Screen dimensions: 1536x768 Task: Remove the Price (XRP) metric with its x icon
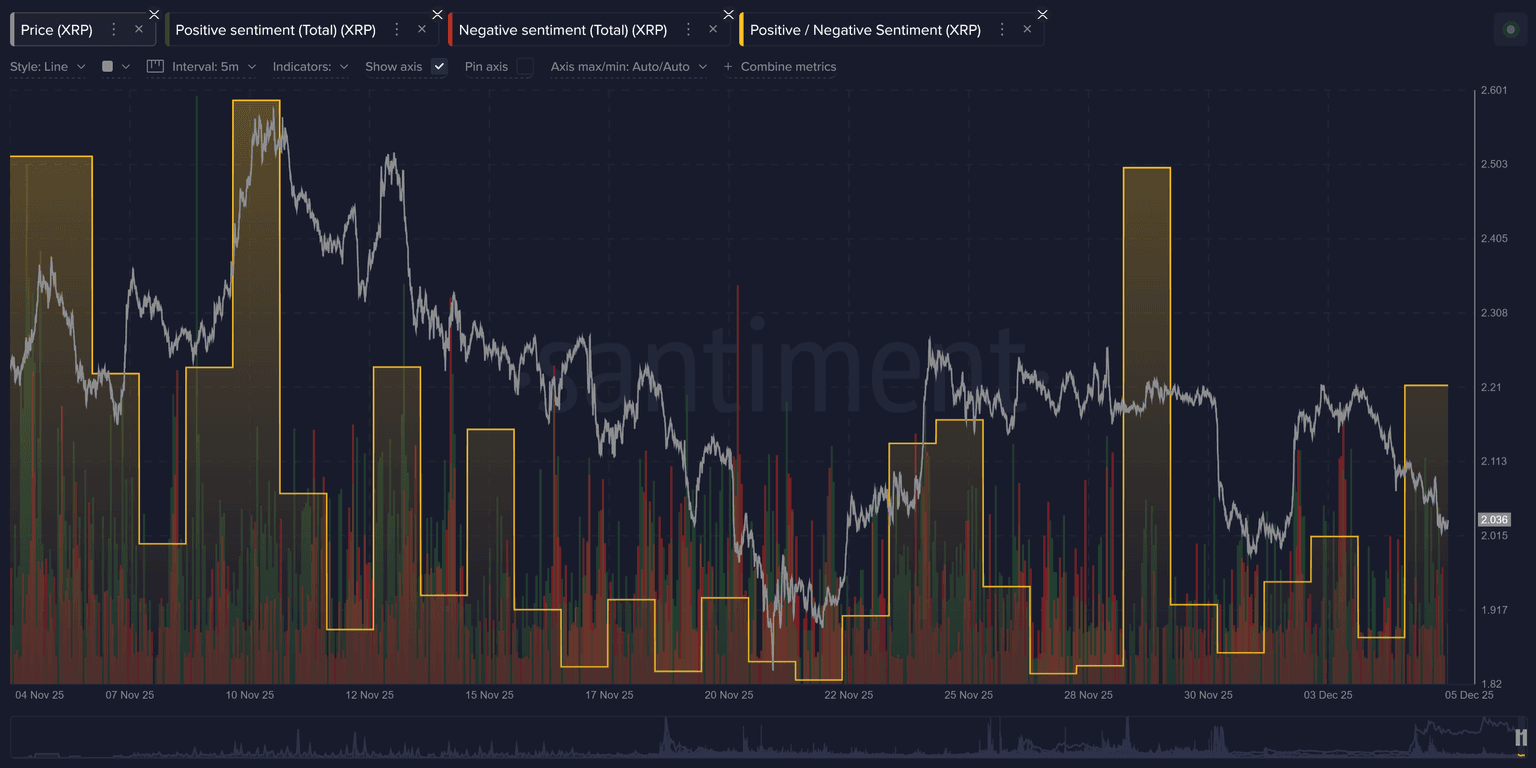pos(139,30)
